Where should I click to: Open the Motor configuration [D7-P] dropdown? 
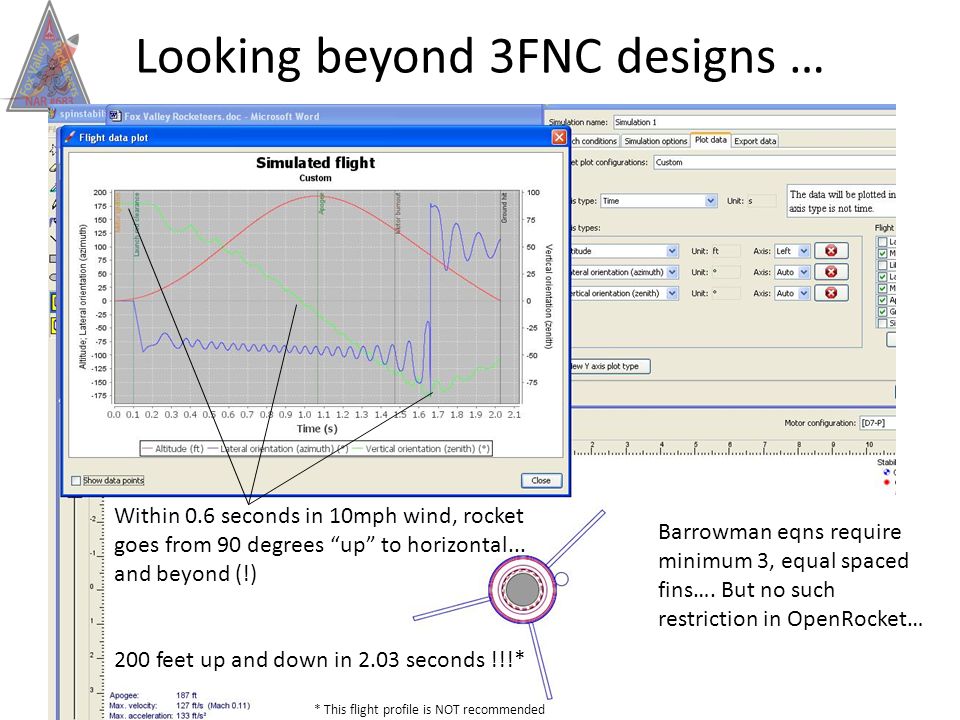[877, 423]
